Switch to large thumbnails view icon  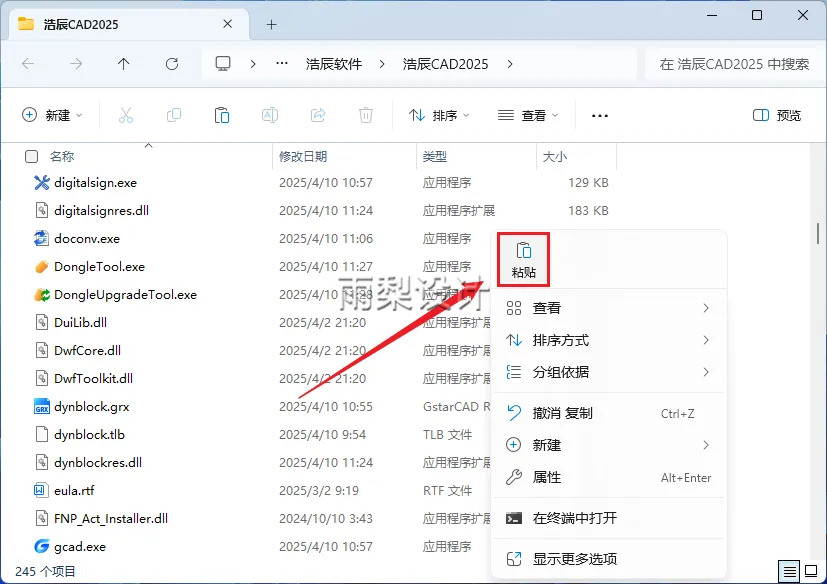811,571
